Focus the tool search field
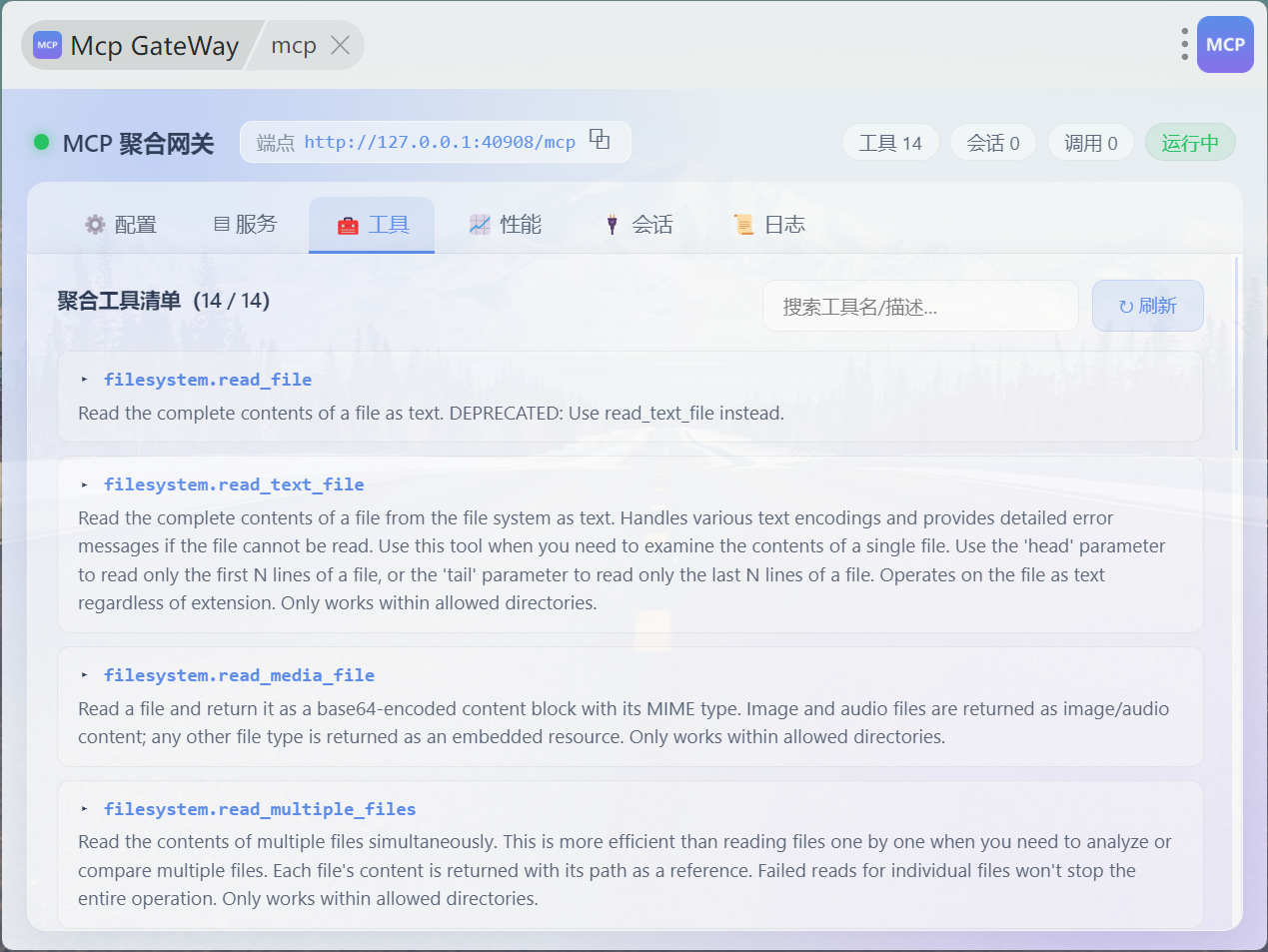 click(x=920, y=306)
